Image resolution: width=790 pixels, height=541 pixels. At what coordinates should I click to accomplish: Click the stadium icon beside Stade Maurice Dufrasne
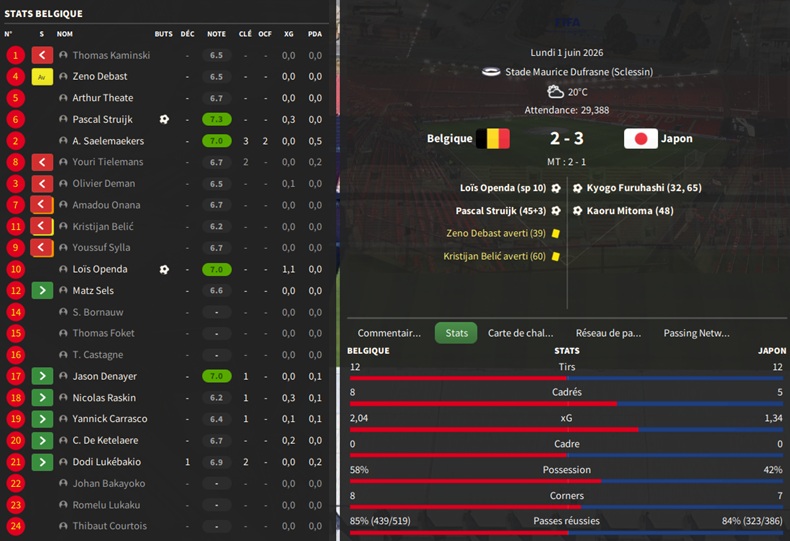[490, 72]
